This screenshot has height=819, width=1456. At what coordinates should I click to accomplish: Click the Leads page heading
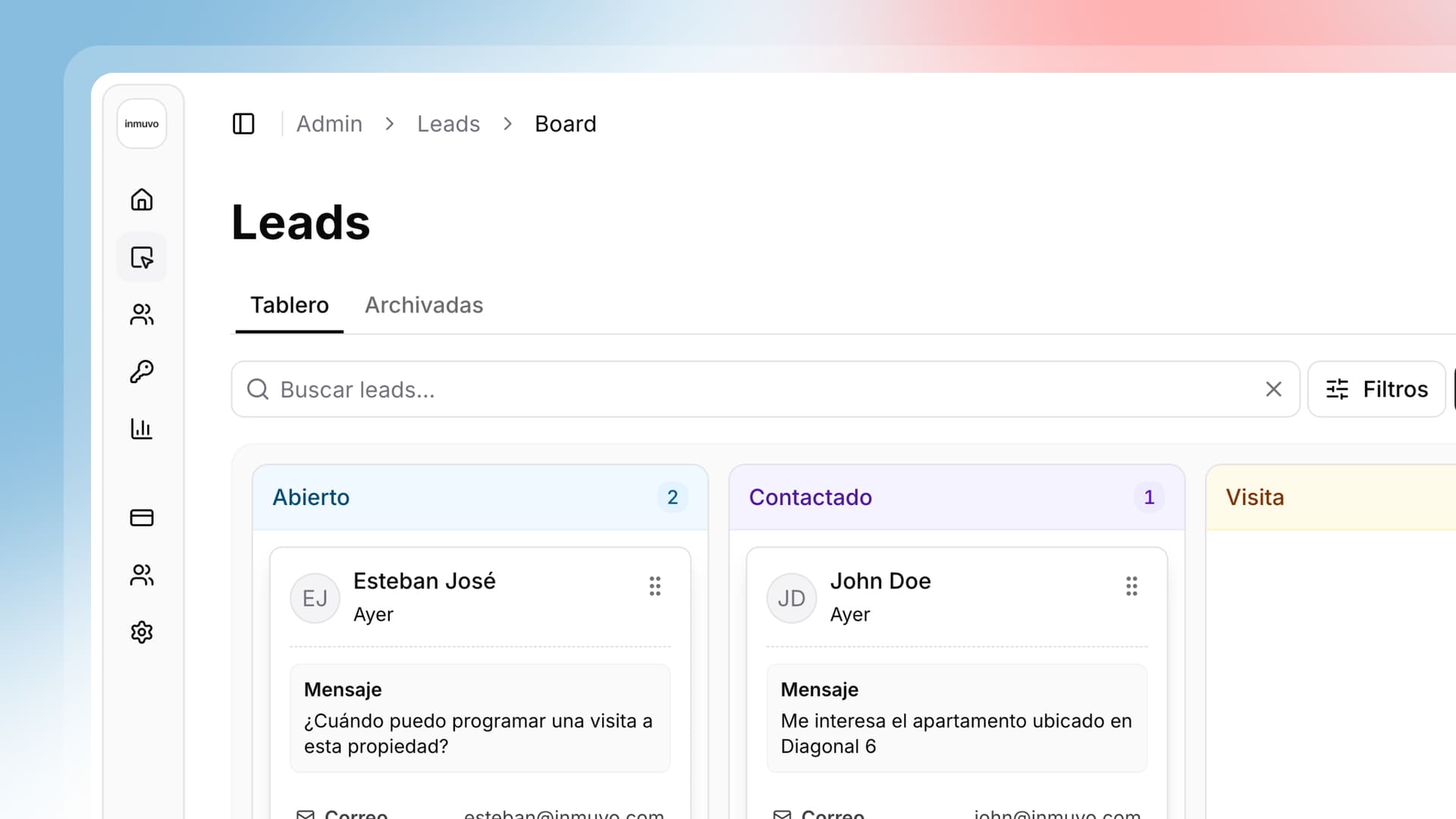301,223
